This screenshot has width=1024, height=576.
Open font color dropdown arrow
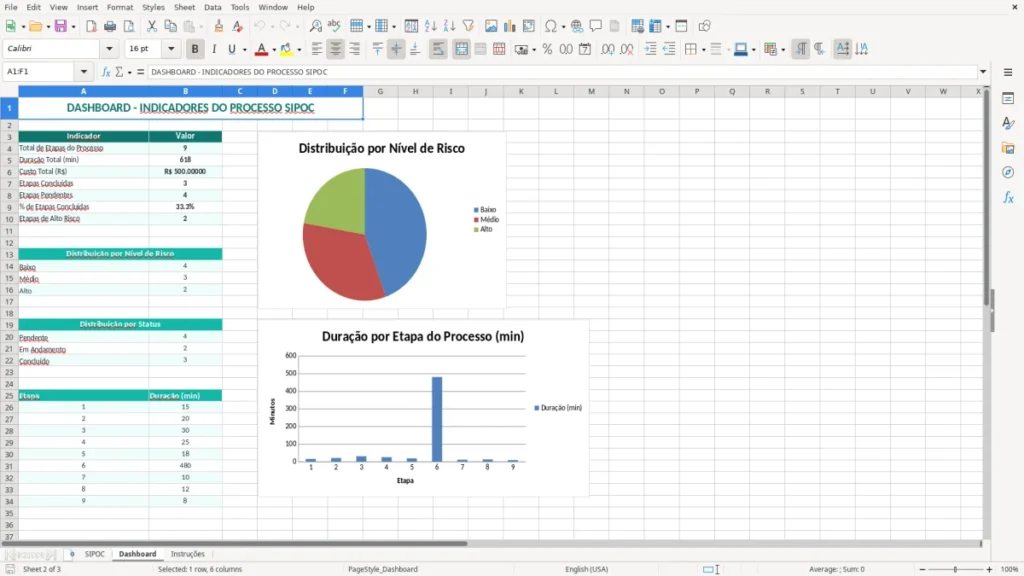click(274, 50)
